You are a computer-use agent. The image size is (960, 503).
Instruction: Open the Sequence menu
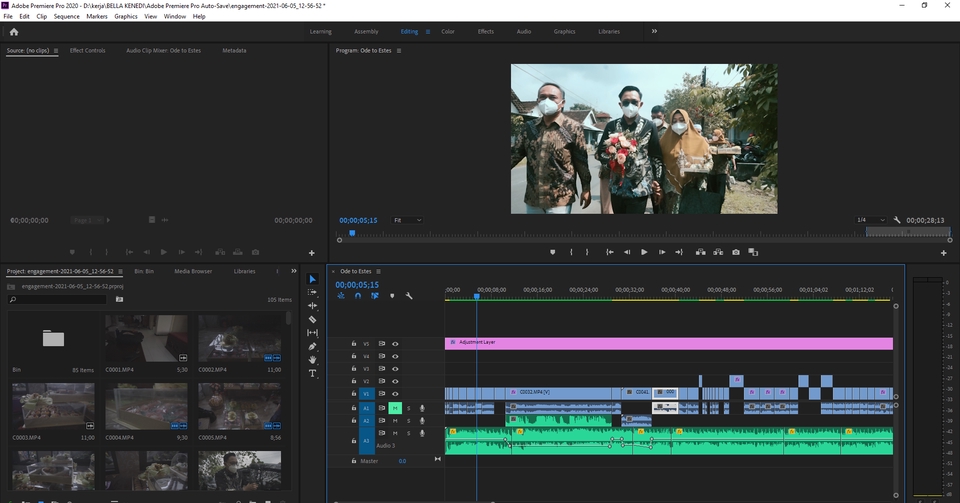pyautogui.click(x=67, y=17)
